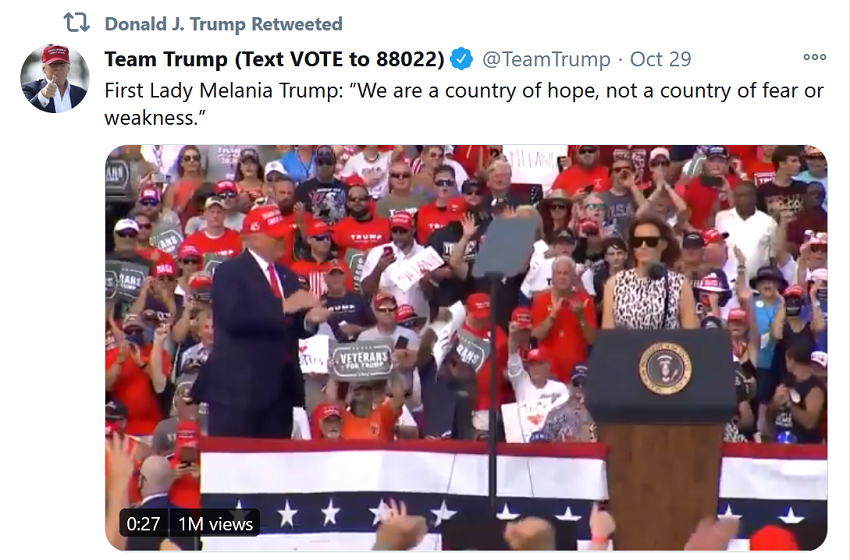Click the teleprompter glass panel
850x560 pixels.
(x=506, y=246)
